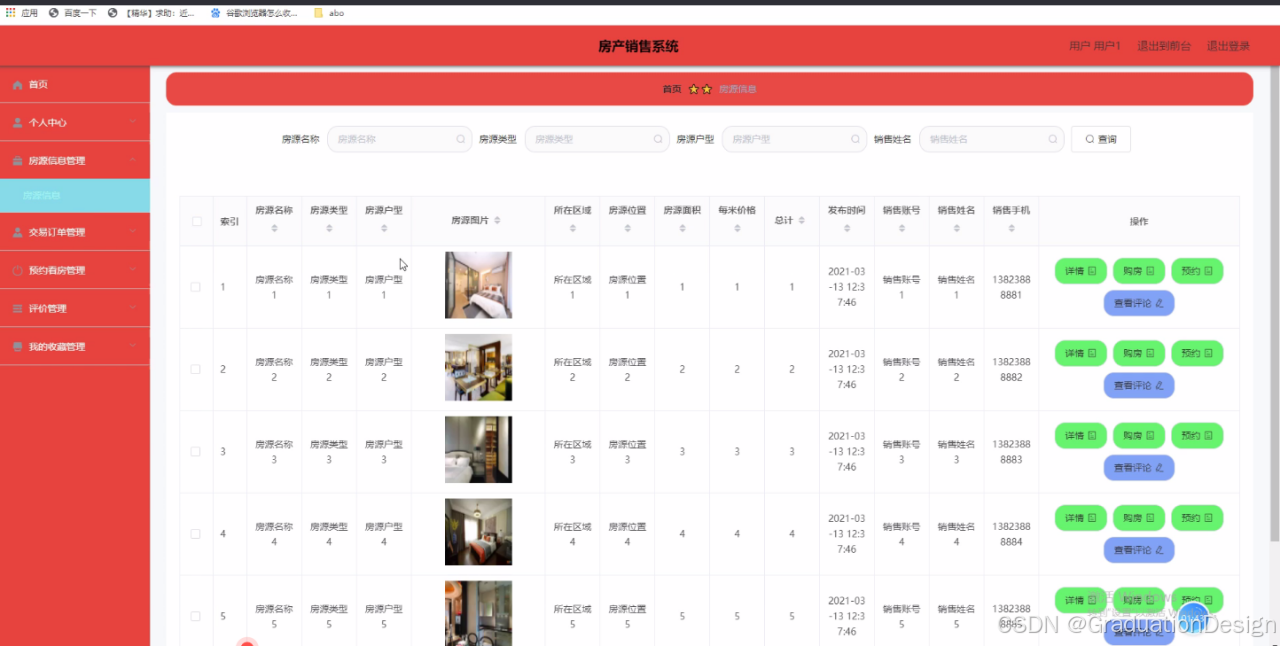Click the search icon in 销售姓名 field

click(1053, 139)
